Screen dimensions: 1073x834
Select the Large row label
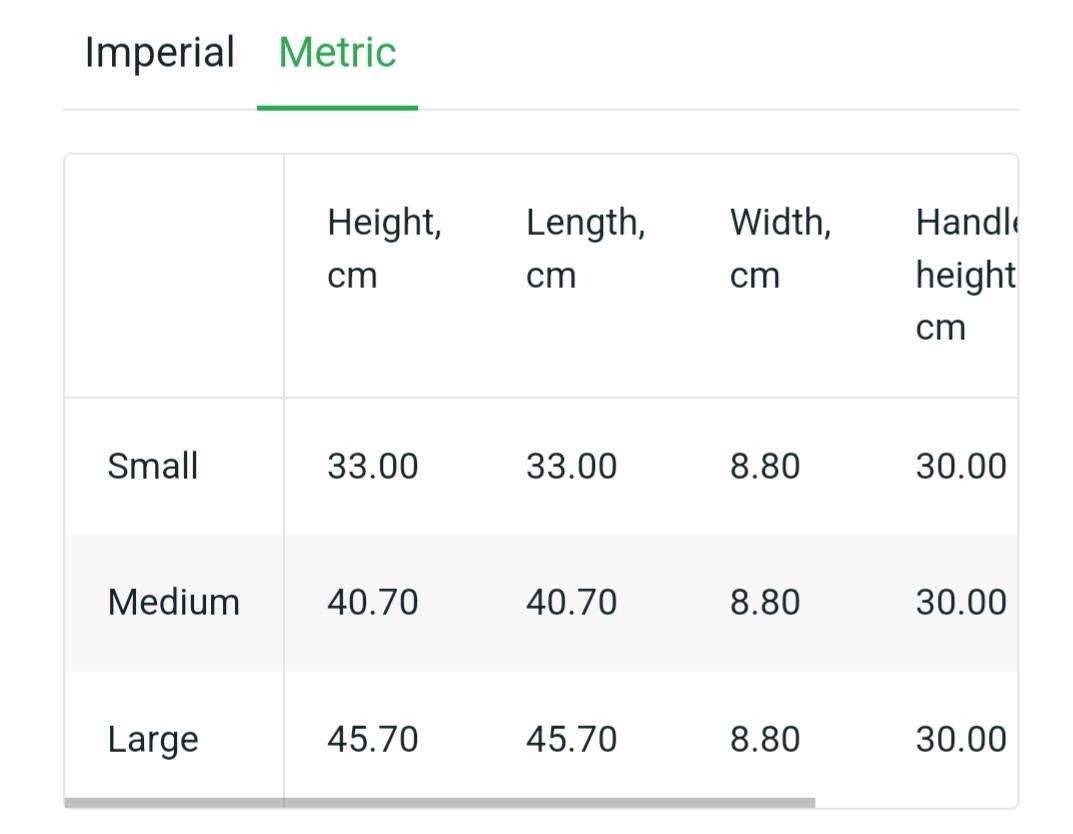153,740
